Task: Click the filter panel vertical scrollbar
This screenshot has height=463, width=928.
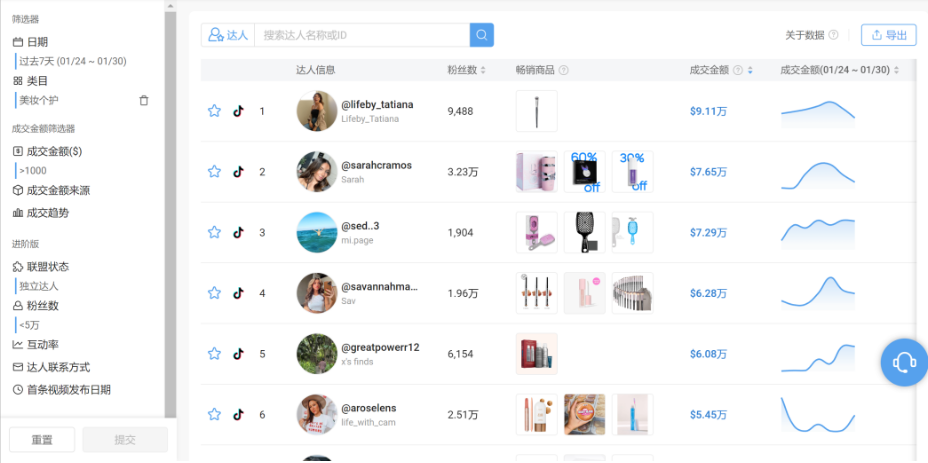Action: [x=170, y=200]
